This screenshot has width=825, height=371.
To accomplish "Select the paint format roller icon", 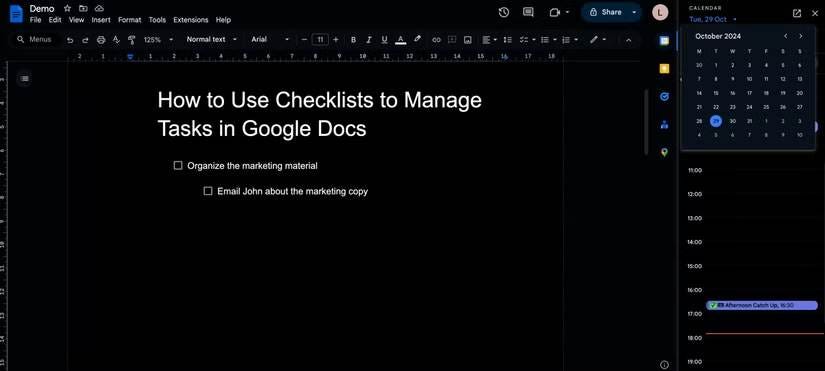I will (x=132, y=39).
